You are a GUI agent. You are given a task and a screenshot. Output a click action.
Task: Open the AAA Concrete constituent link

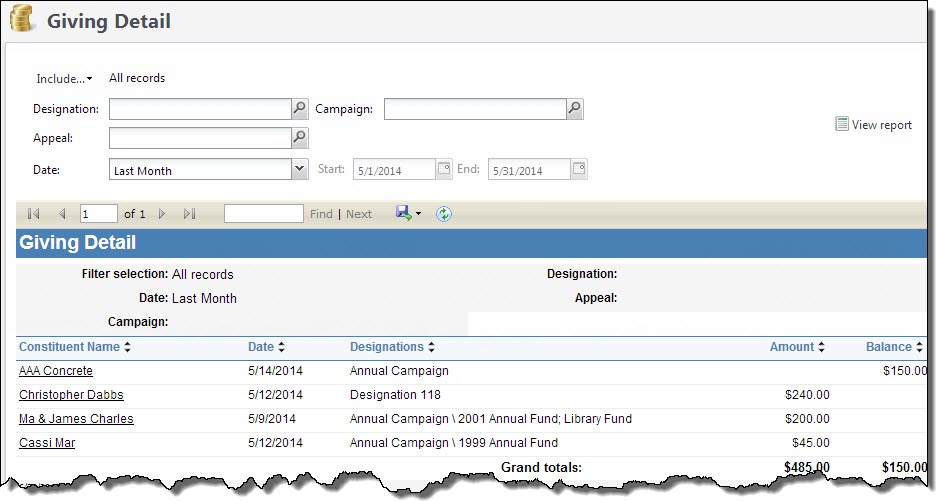[56, 371]
